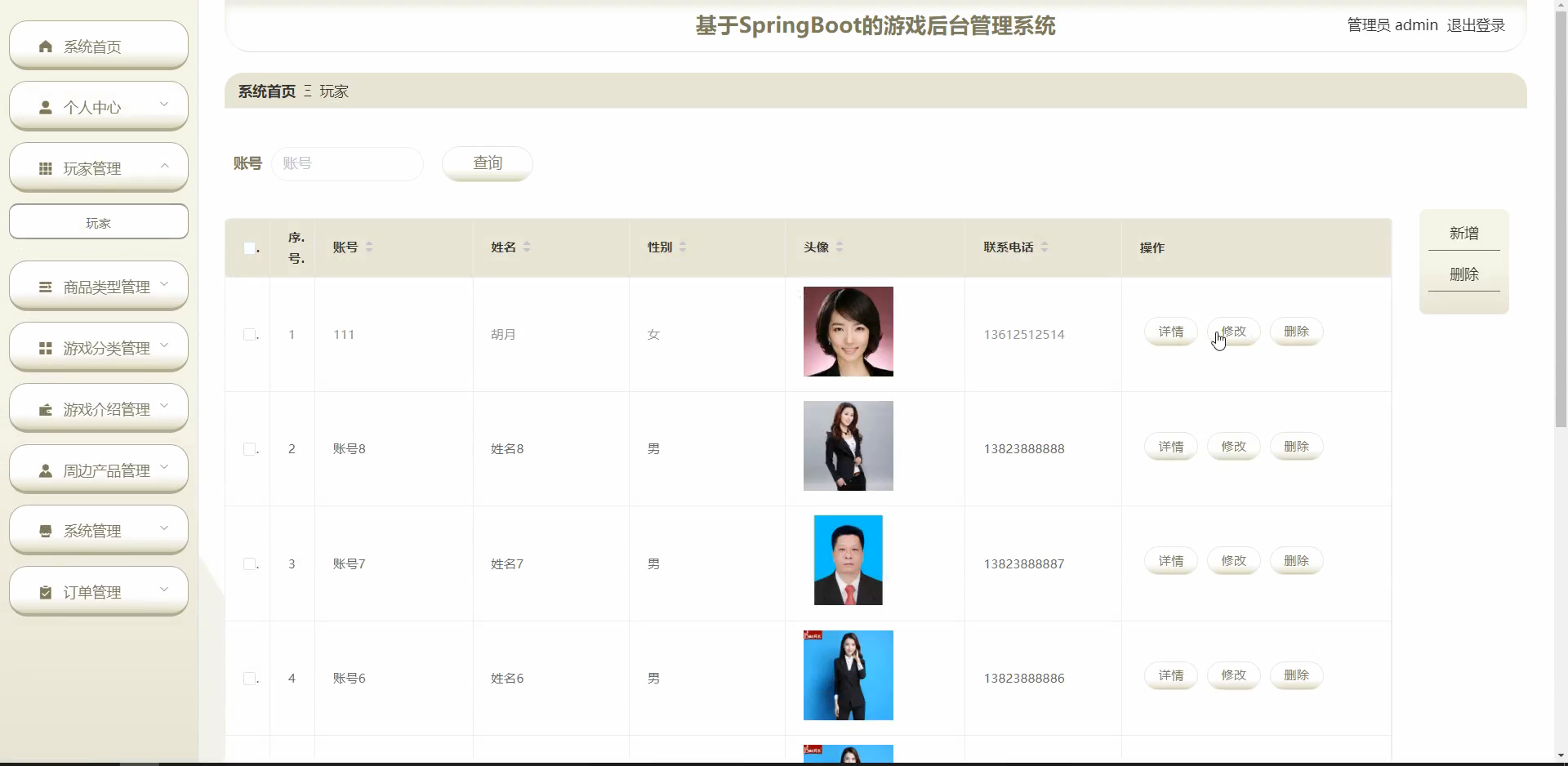Click 删除 for 姓名6
1568x766 pixels.
(x=1297, y=675)
